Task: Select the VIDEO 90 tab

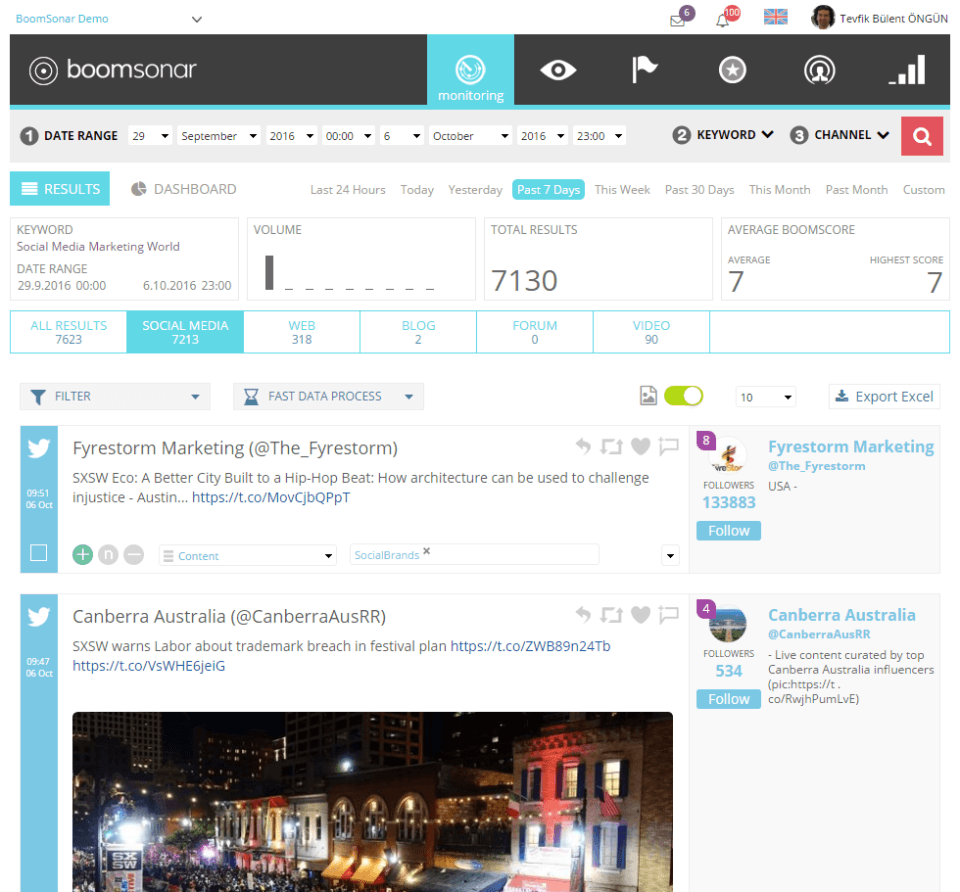Action: tap(651, 332)
